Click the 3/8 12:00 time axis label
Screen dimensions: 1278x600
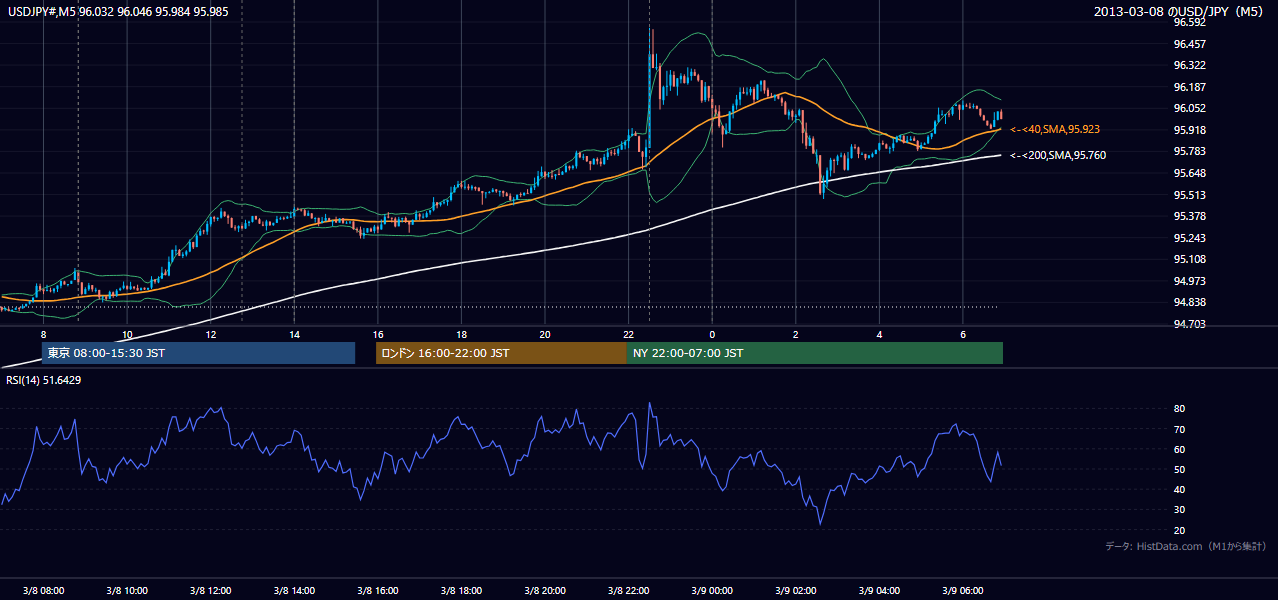tap(210, 590)
